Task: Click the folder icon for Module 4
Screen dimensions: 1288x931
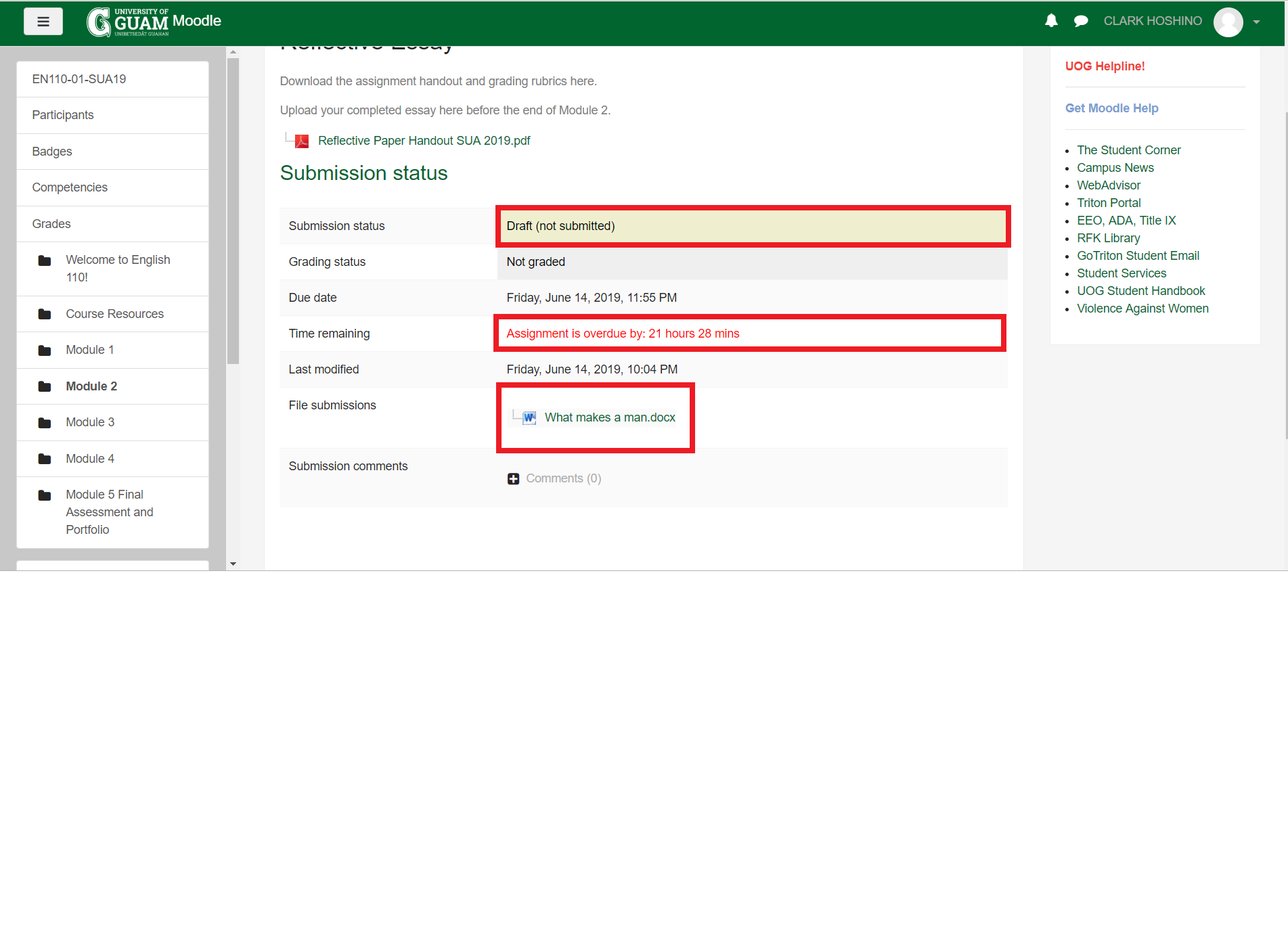Action: point(45,459)
